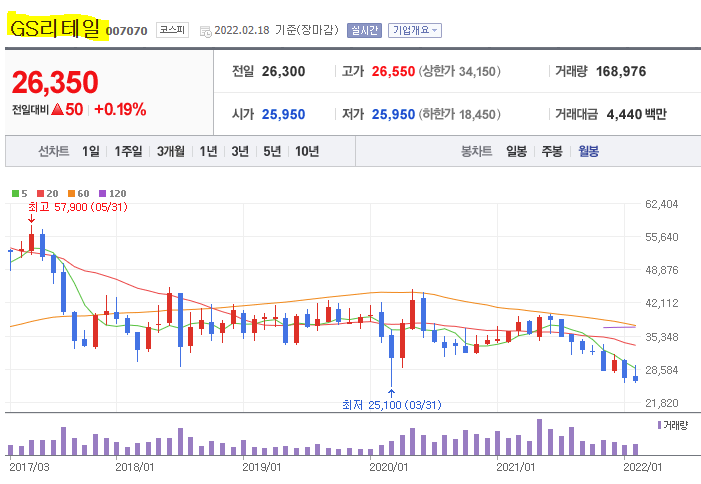Select the 1일 line chart tab
Screen dimensions: 701x484
pos(91,152)
